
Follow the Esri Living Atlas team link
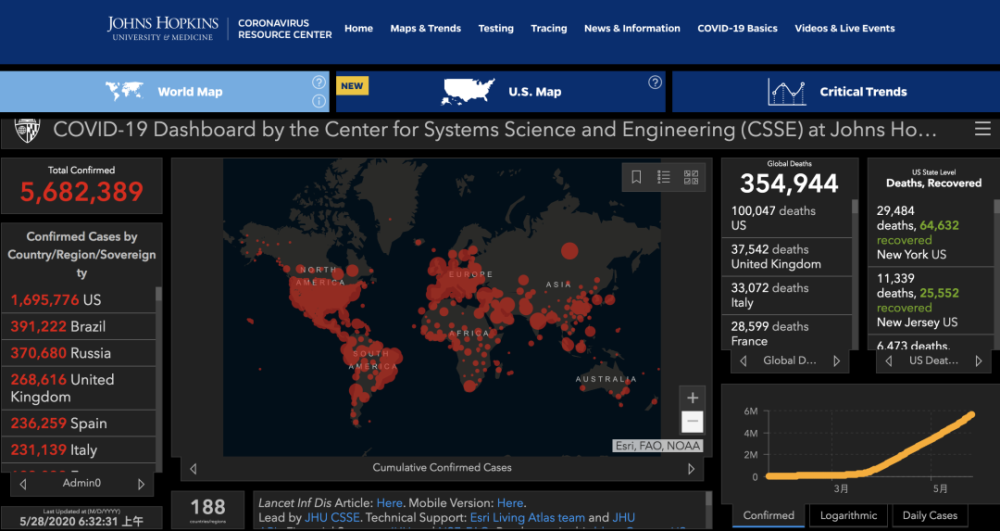point(527,518)
